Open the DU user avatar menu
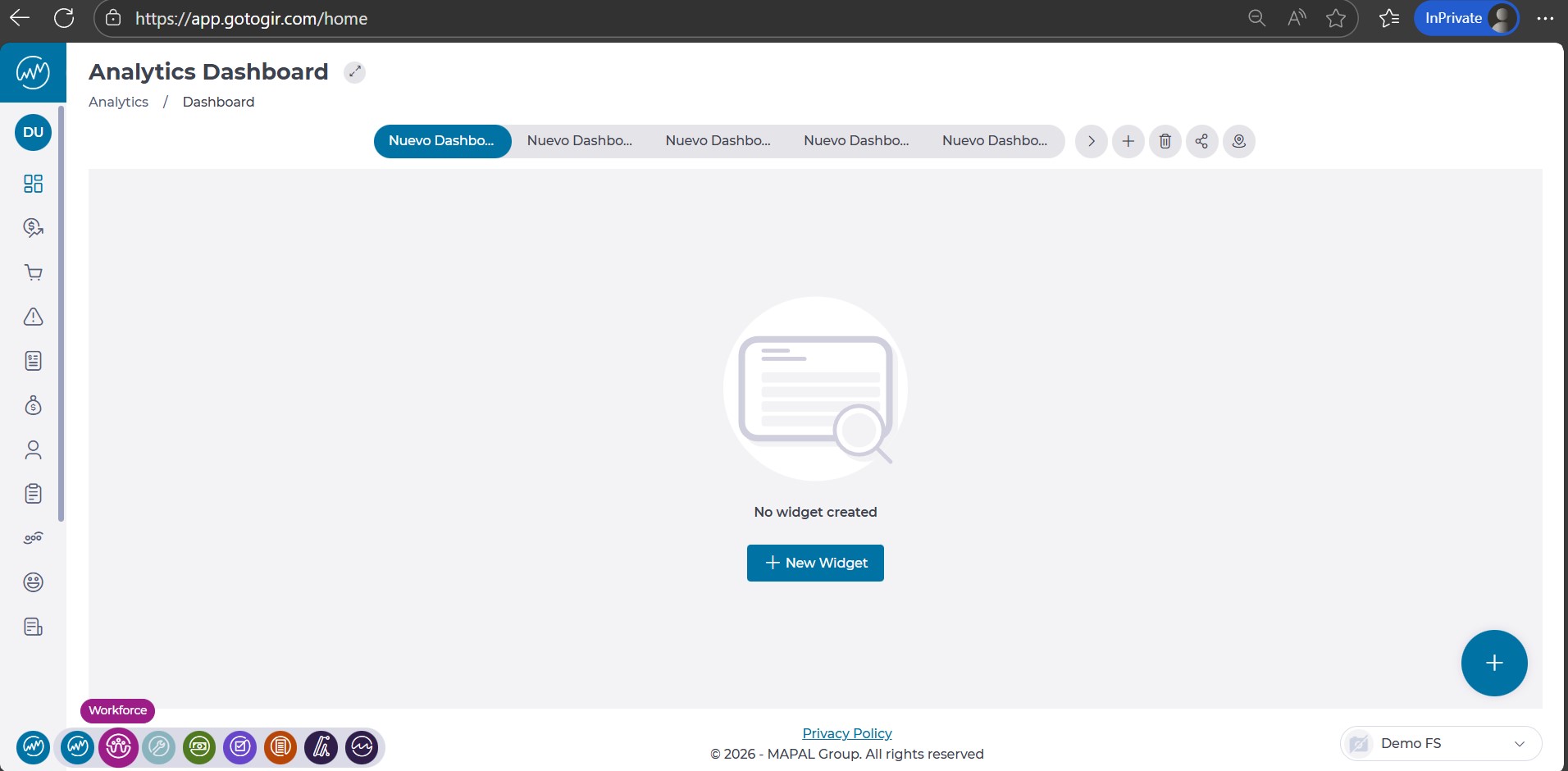 click(x=33, y=132)
